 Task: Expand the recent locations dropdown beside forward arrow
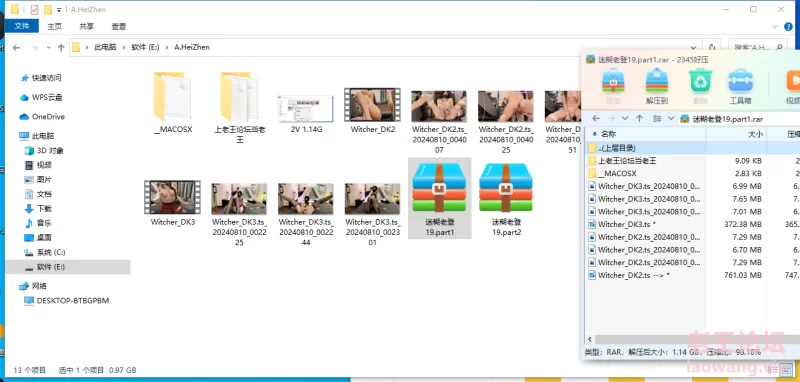point(48,47)
